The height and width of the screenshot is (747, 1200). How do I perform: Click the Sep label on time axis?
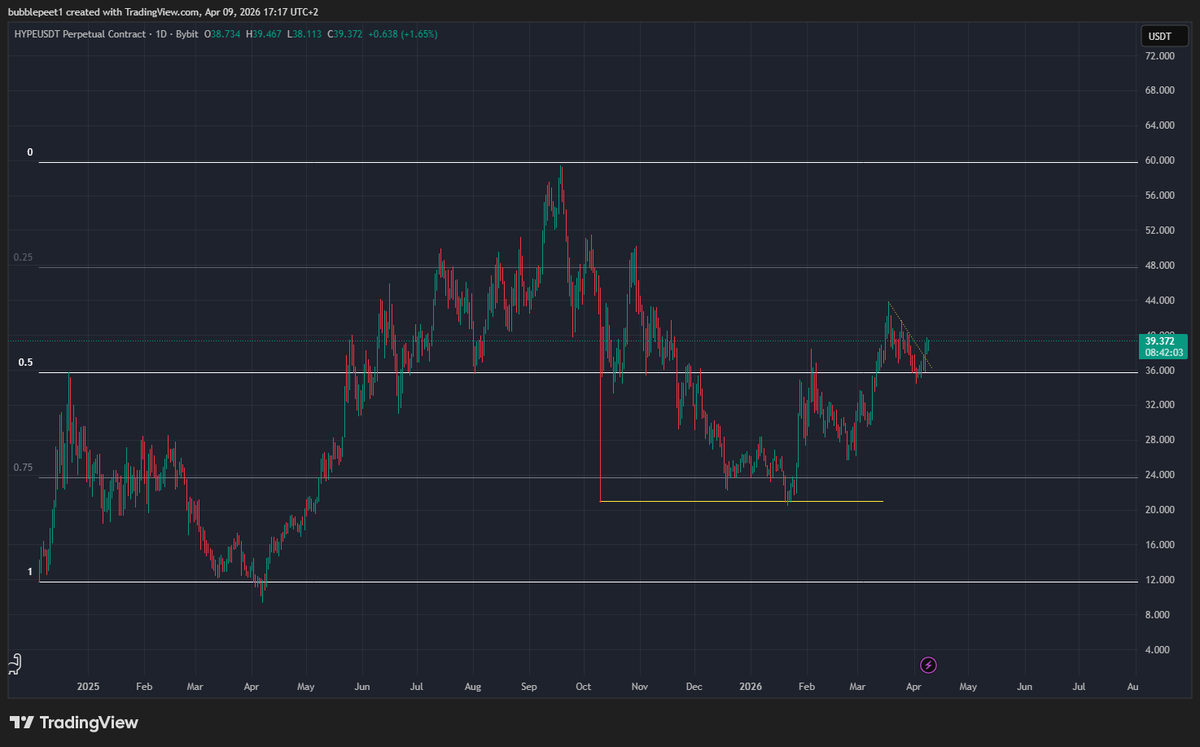529,688
